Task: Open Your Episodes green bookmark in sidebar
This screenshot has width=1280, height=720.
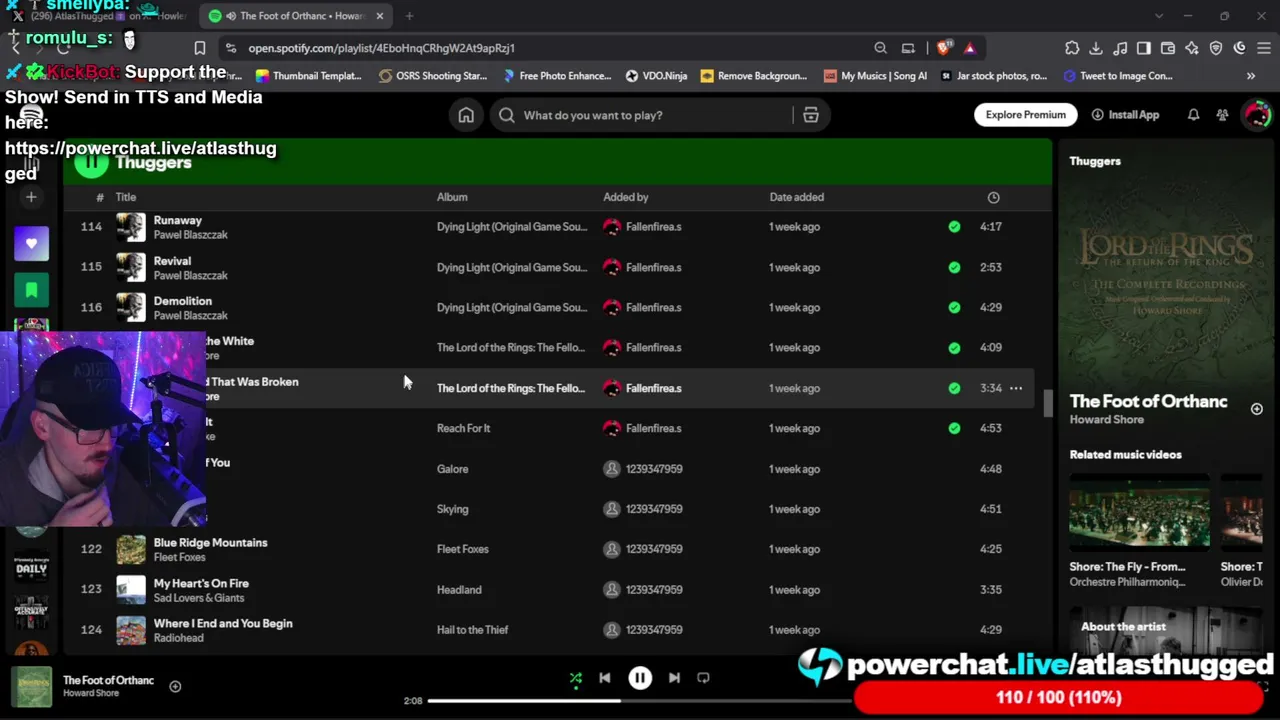Action: 31,291
